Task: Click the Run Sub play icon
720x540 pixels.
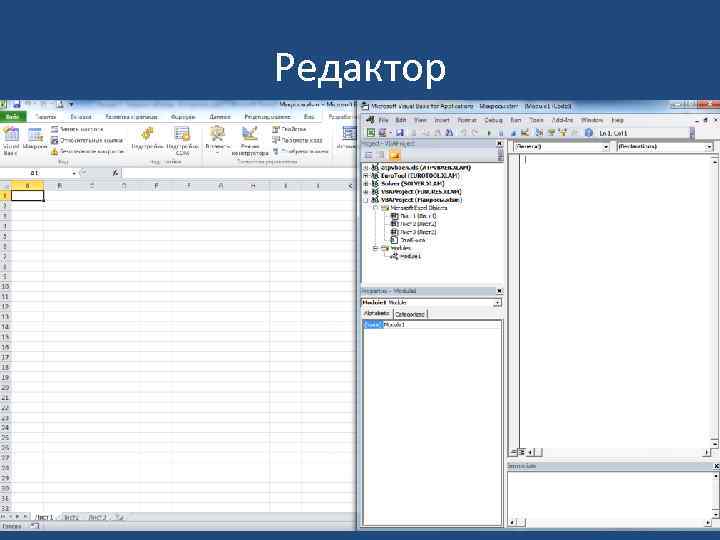Action: pos(489,133)
